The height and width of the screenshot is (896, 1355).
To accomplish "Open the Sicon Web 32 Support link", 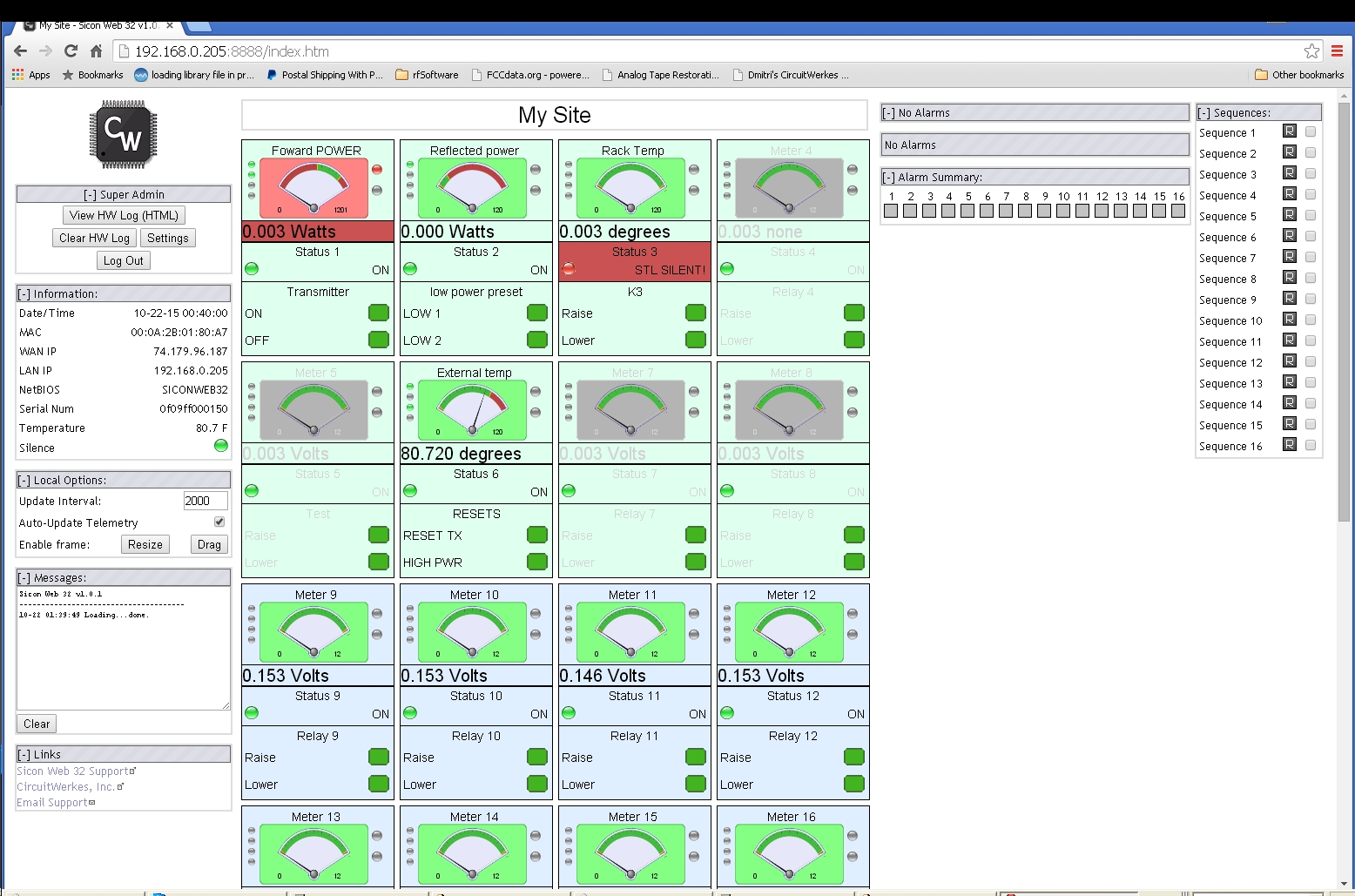I will 75,771.
